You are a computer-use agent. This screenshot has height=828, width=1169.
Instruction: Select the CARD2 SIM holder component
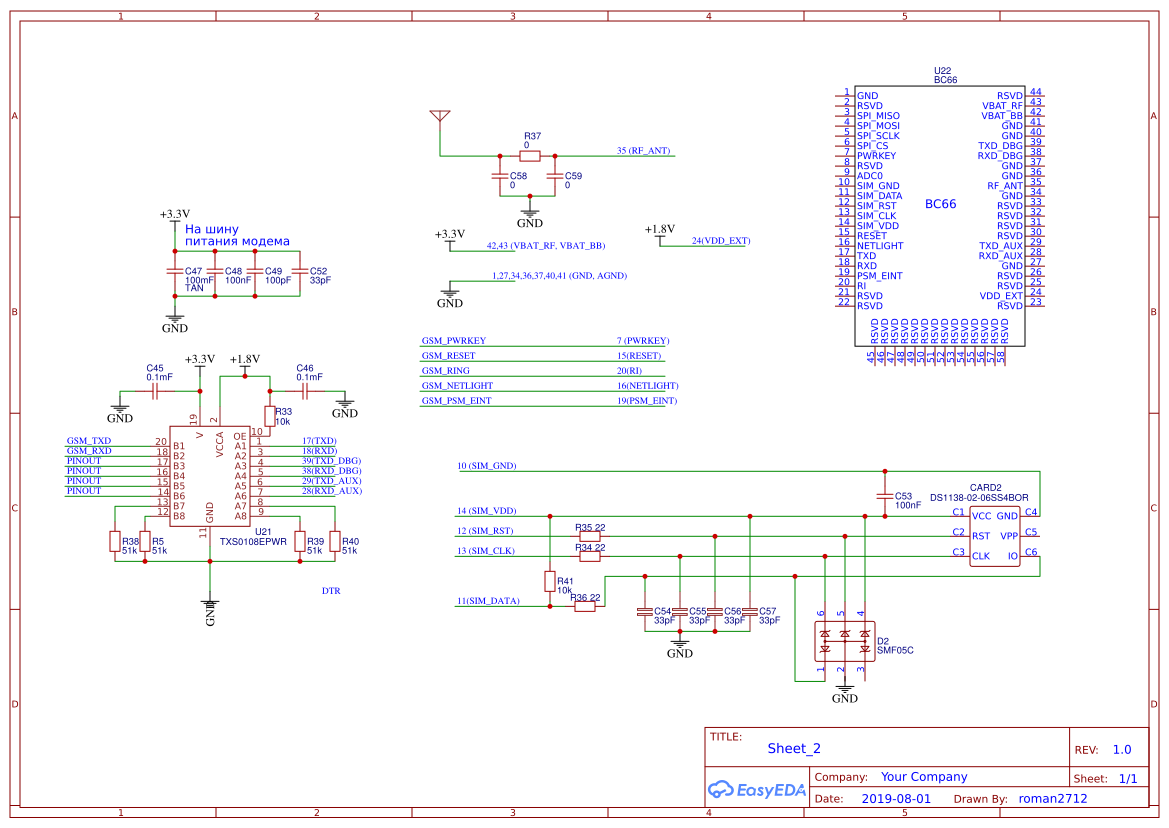click(x=995, y=536)
